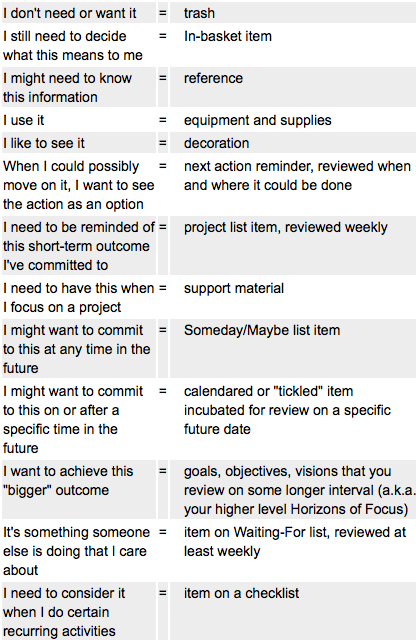Select the 'I use it' cell
This screenshot has width=416, height=640.
click(79, 120)
